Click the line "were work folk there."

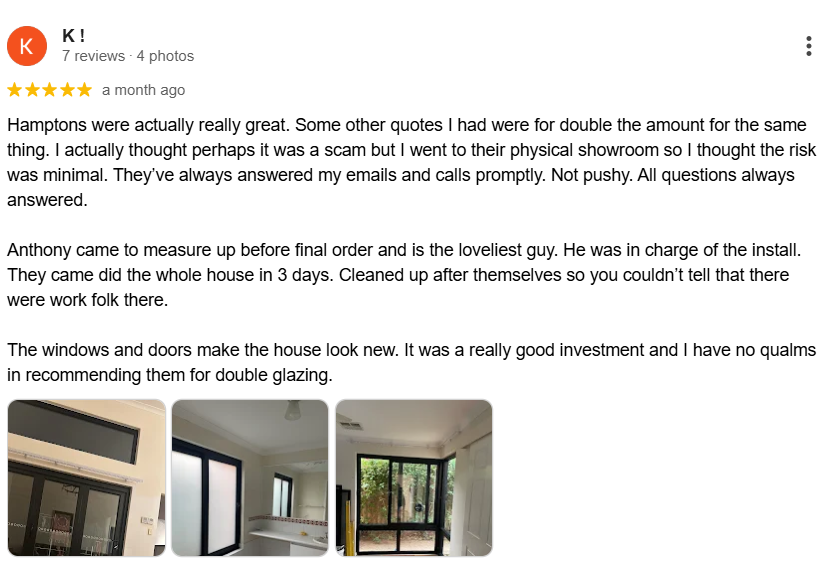tap(87, 300)
